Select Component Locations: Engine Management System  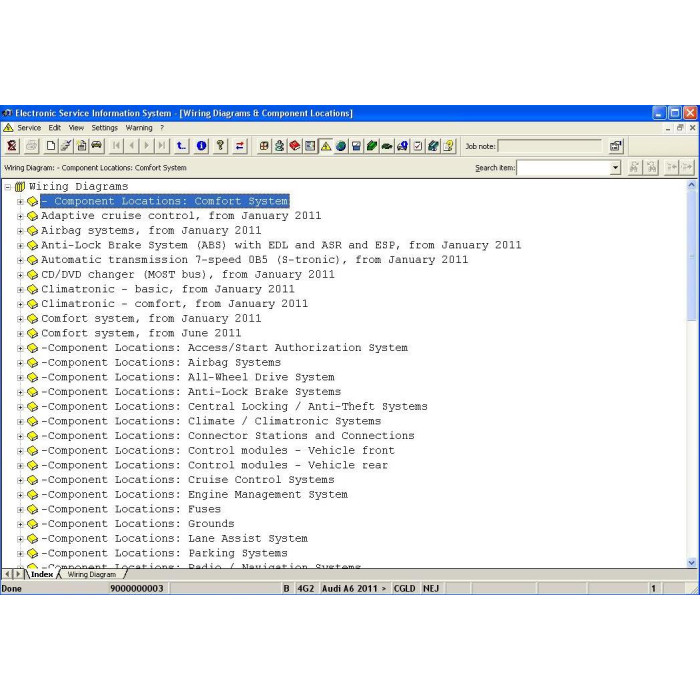tap(194, 495)
